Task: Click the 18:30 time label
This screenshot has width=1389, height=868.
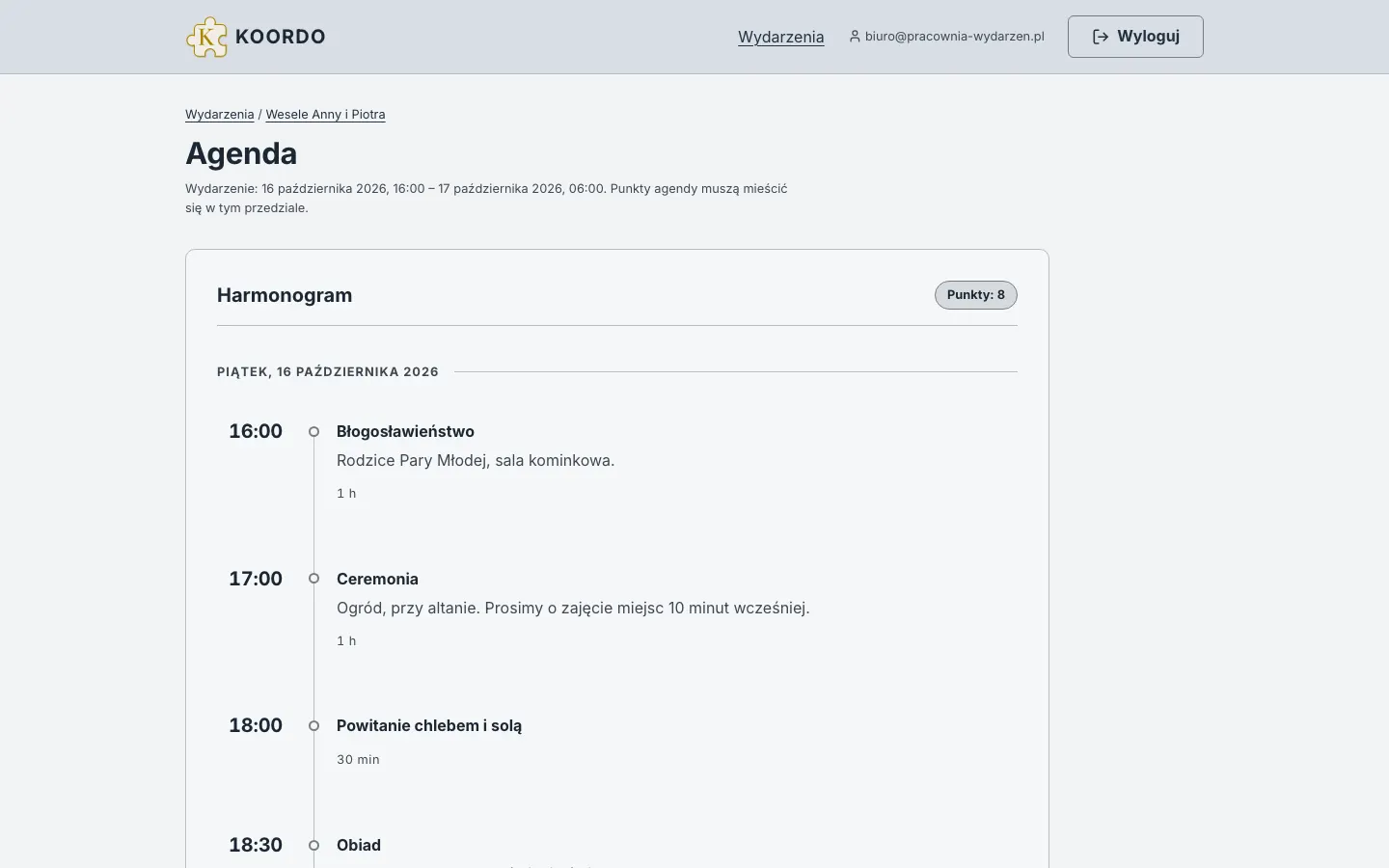Action: 256,845
